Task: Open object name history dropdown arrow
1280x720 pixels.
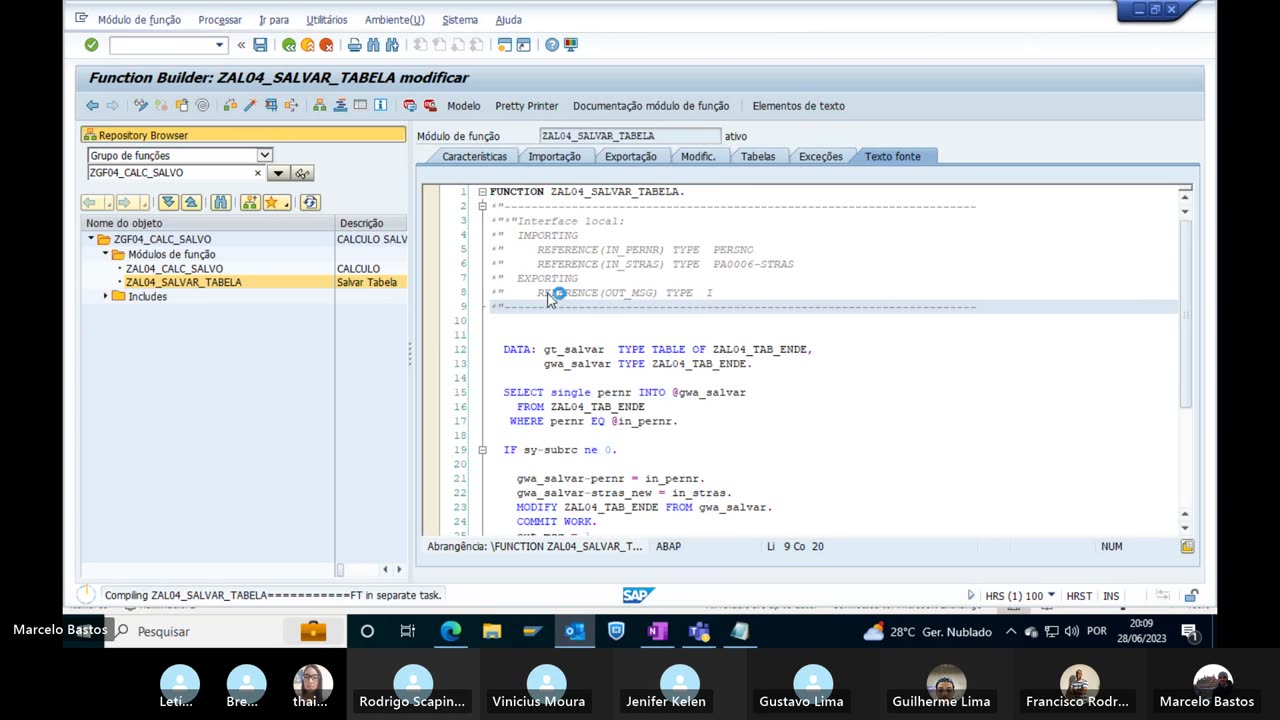Action: (278, 173)
